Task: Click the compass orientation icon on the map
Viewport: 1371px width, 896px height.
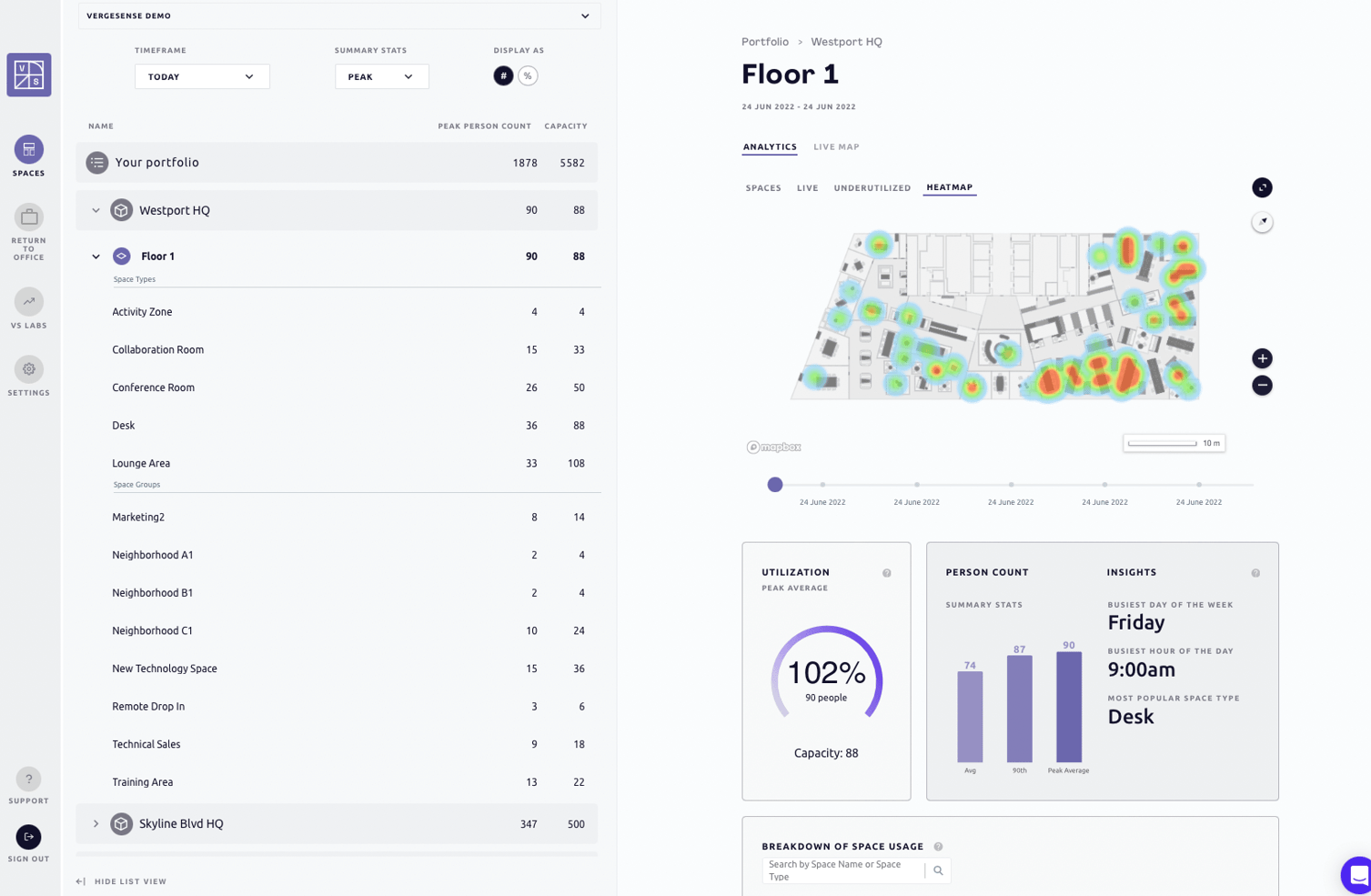Action: [x=1262, y=221]
